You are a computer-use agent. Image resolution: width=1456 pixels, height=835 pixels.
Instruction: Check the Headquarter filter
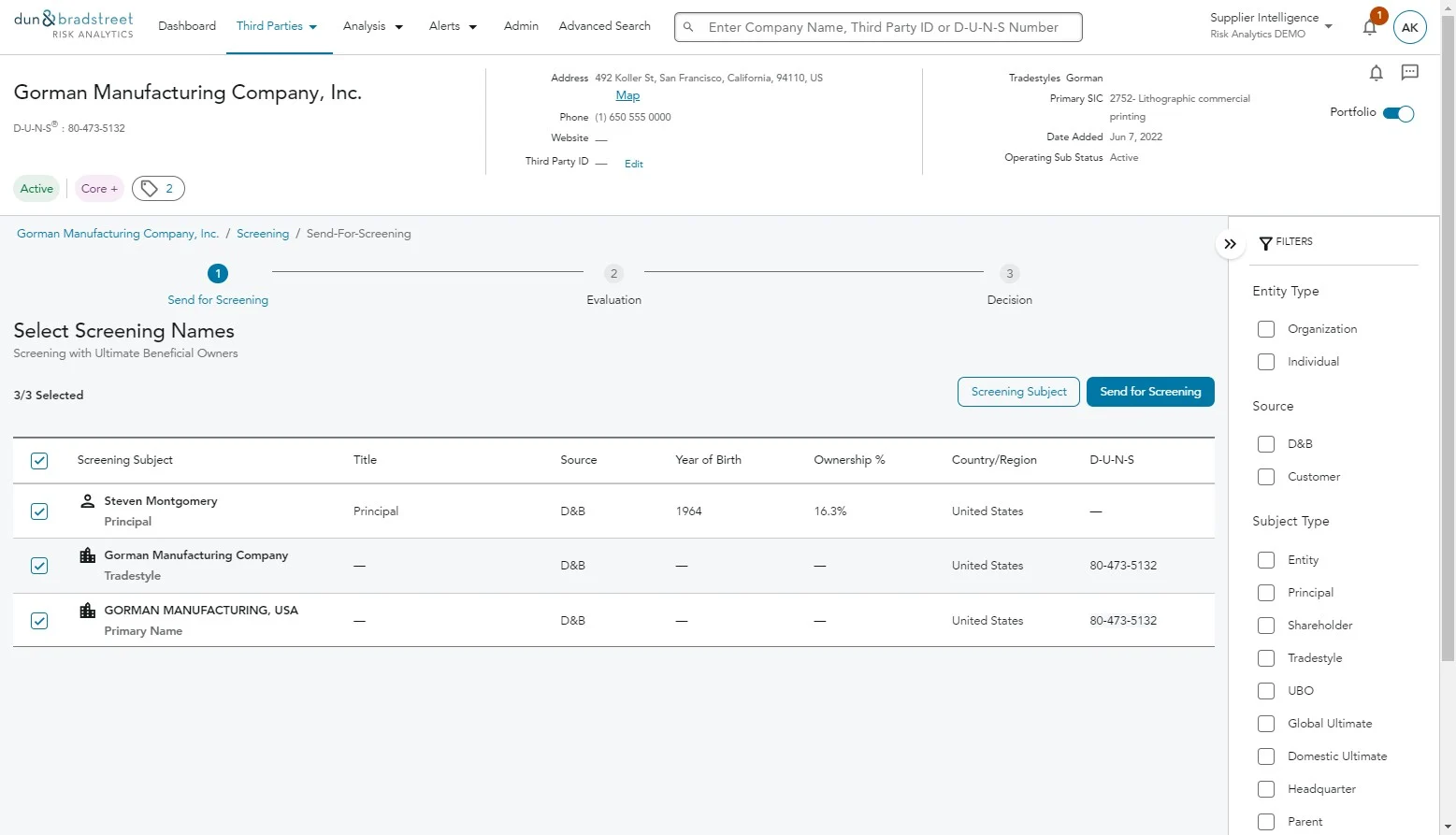[1266, 789]
